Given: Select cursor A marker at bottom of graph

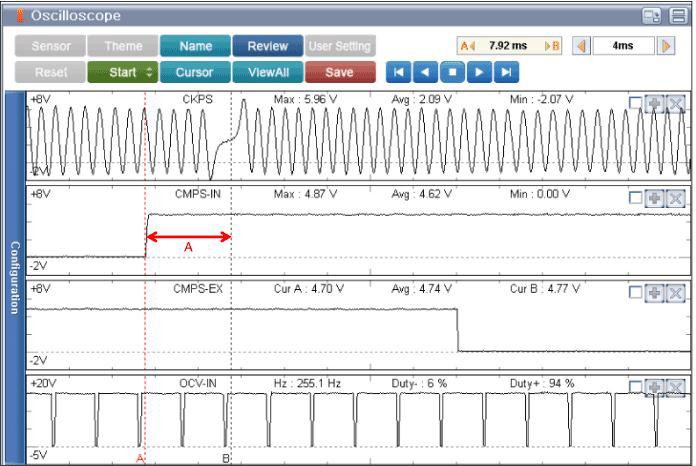Looking at the screenshot, I should (x=140, y=458).
